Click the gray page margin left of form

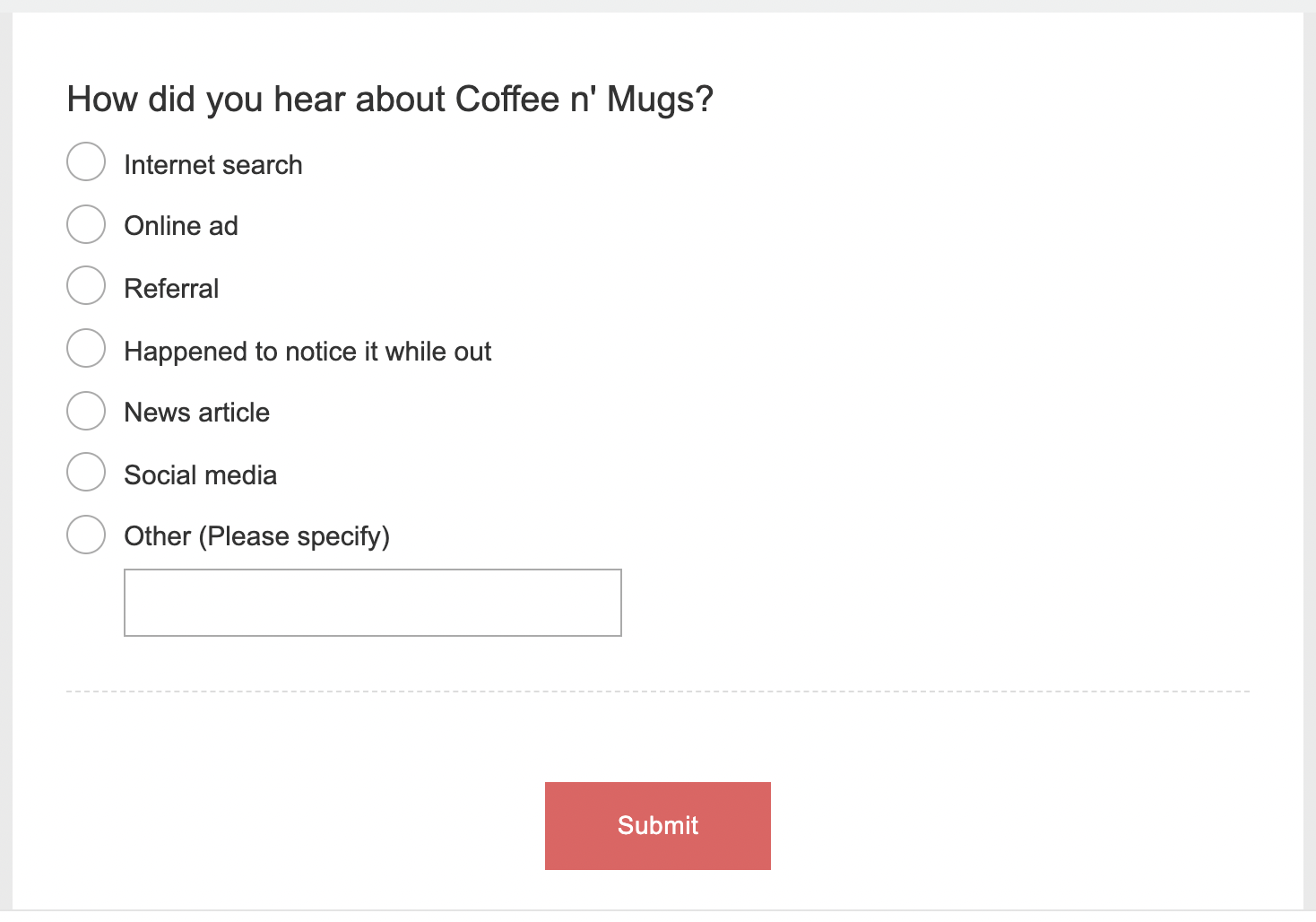tap(5, 448)
